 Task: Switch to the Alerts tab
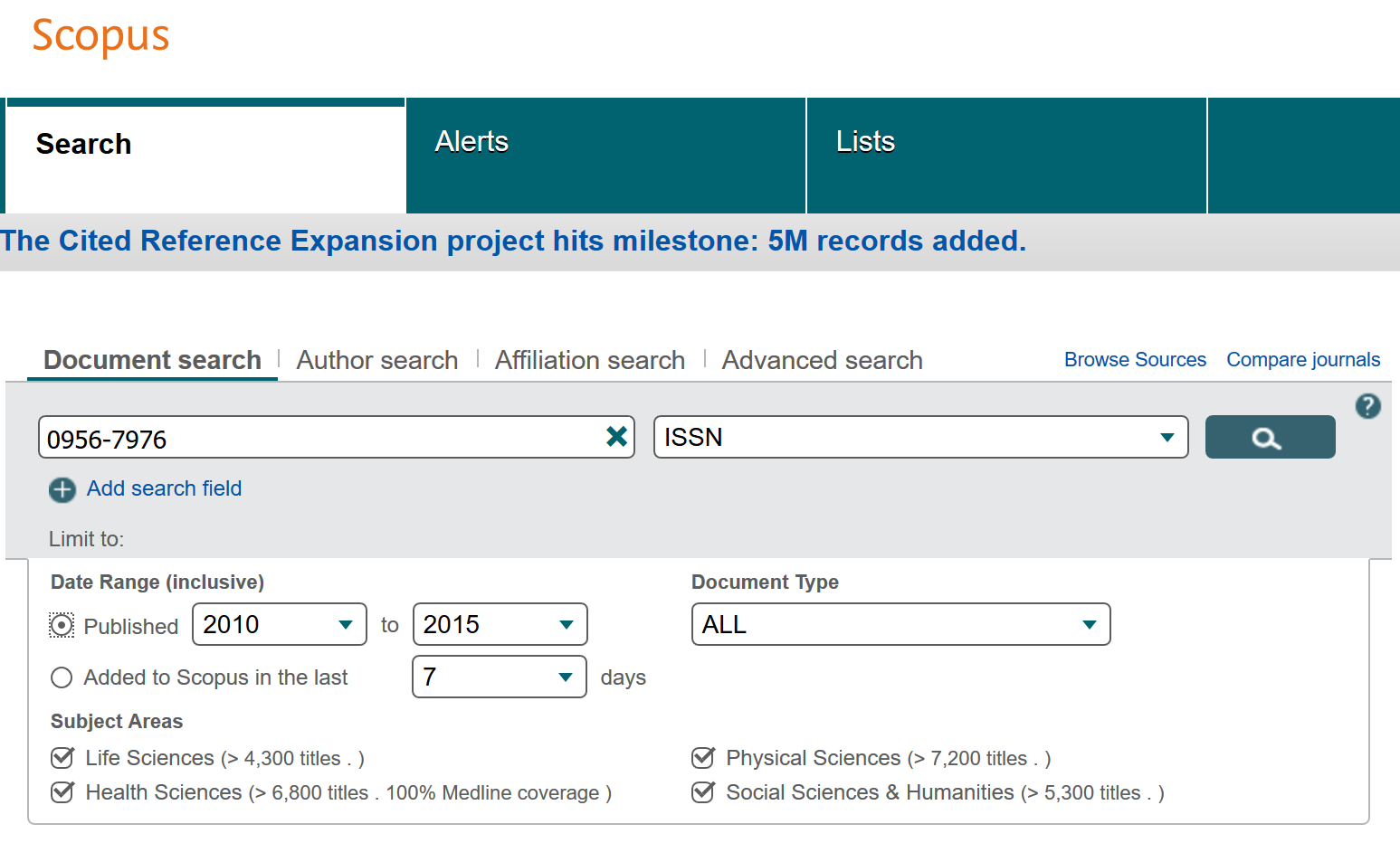click(x=471, y=141)
